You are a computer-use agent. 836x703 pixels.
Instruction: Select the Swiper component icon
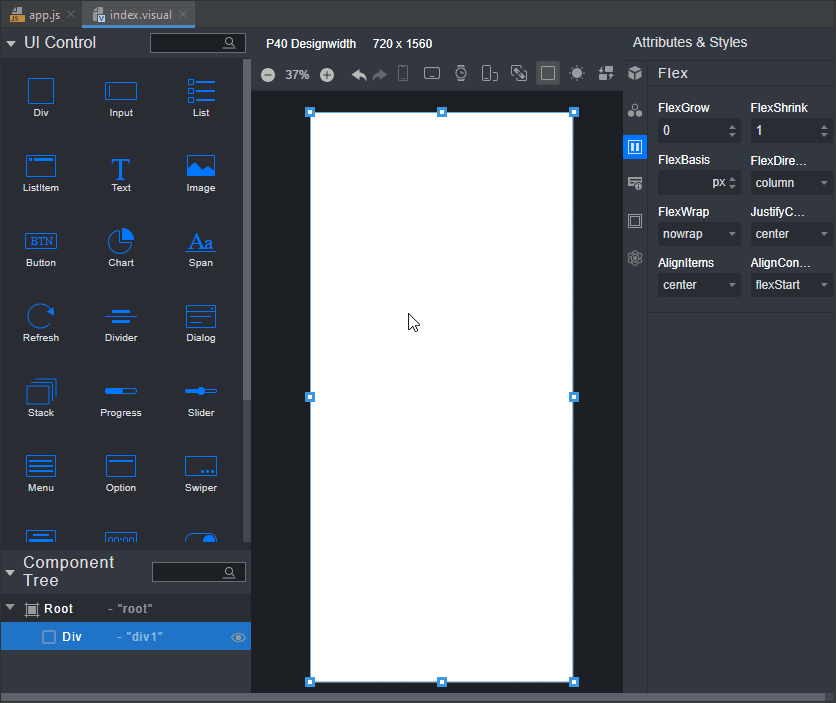[201, 466]
